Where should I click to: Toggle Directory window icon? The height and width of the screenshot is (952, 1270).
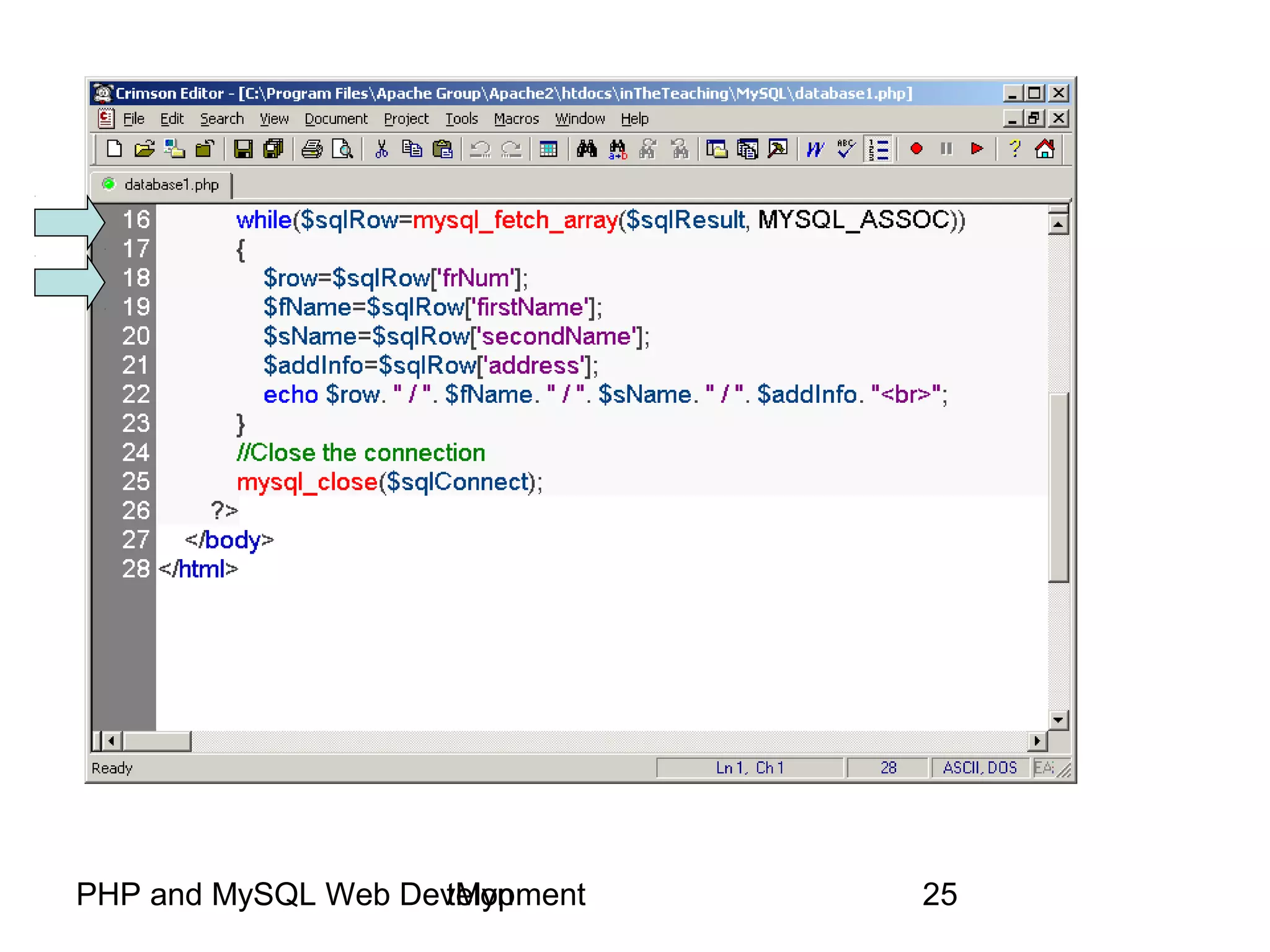717,149
